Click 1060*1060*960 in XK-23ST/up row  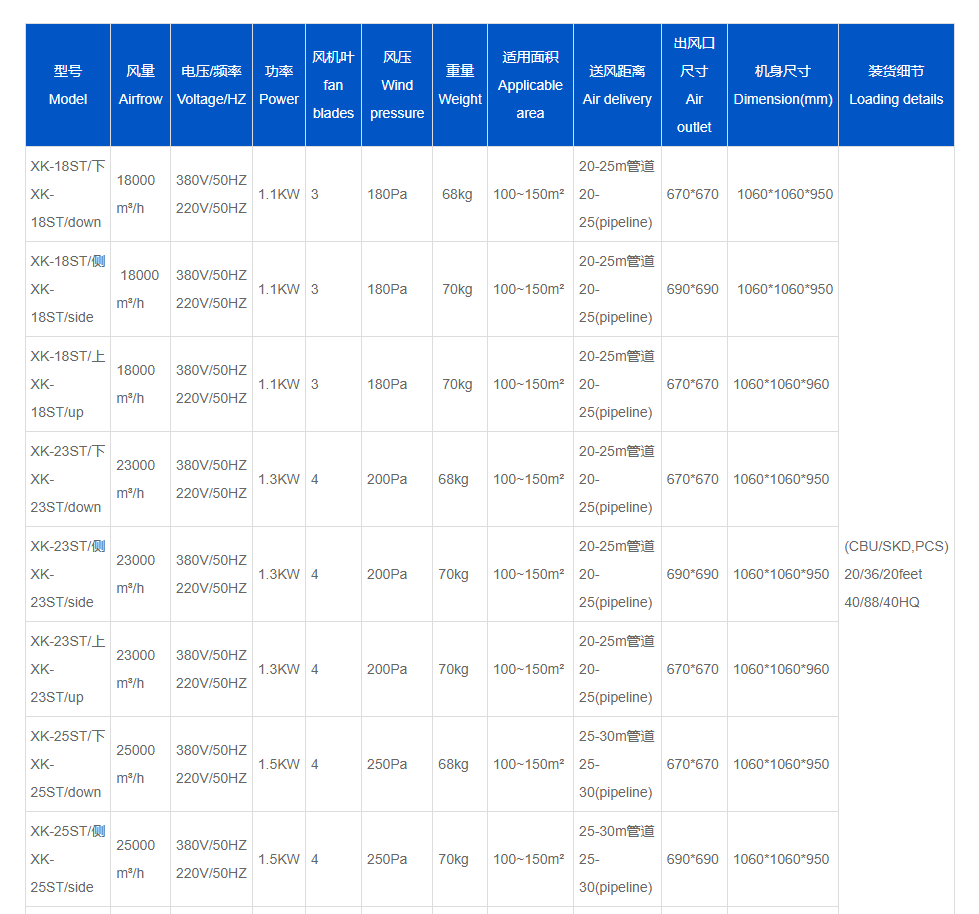[x=781, y=669]
